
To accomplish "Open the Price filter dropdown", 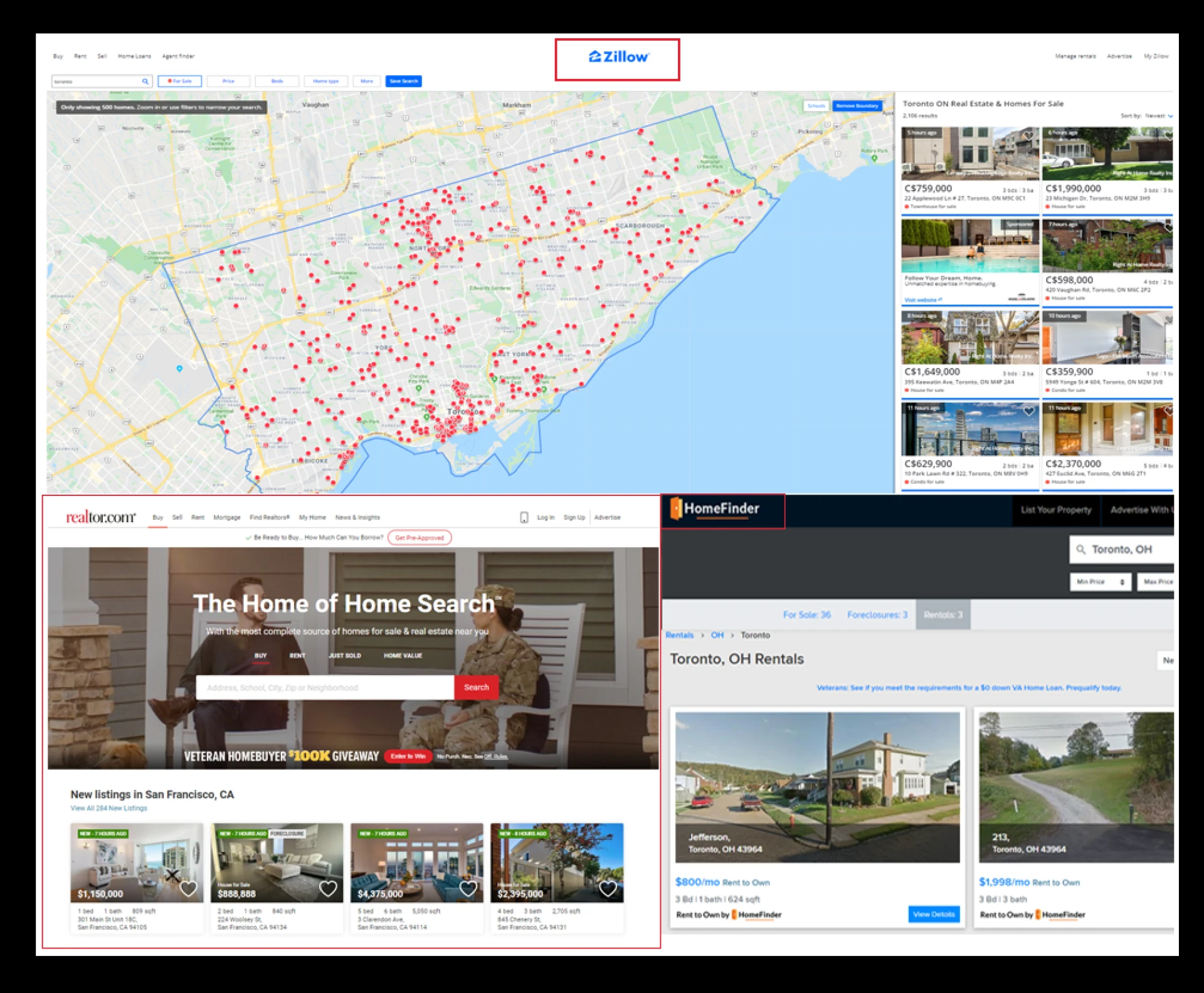I will 228,81.
